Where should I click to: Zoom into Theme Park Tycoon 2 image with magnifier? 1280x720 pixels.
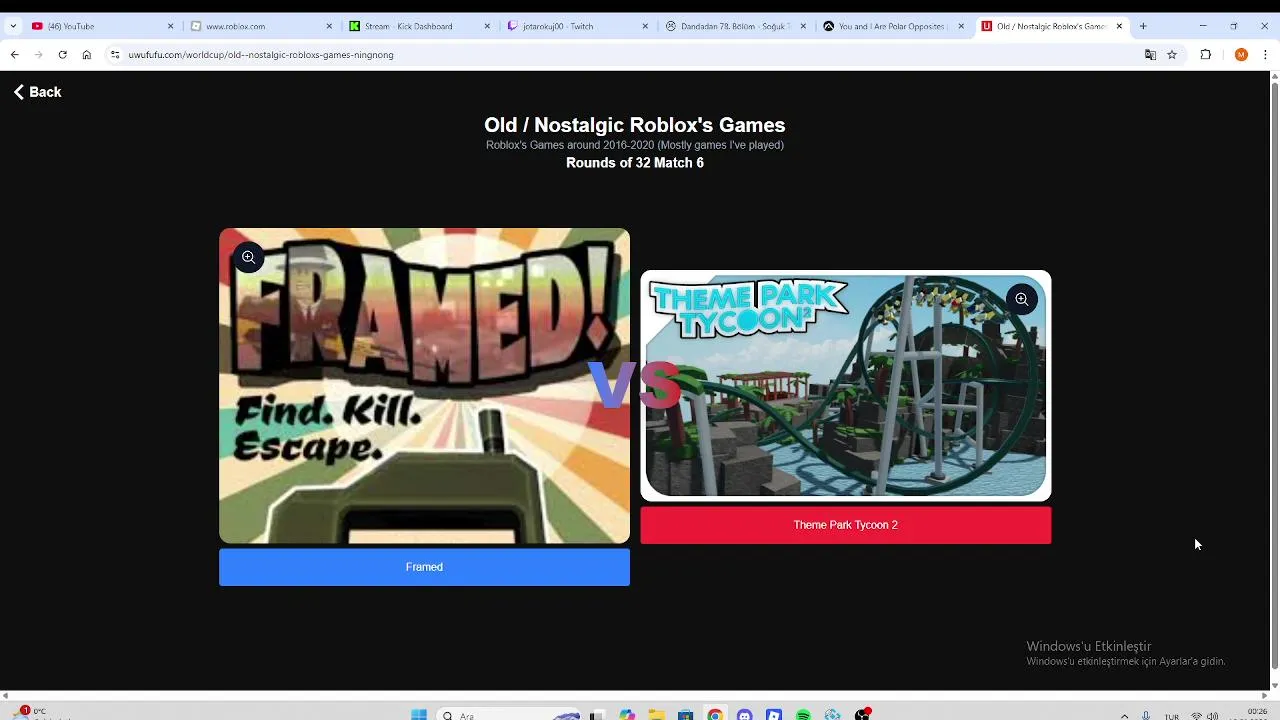click(1021, 299)
